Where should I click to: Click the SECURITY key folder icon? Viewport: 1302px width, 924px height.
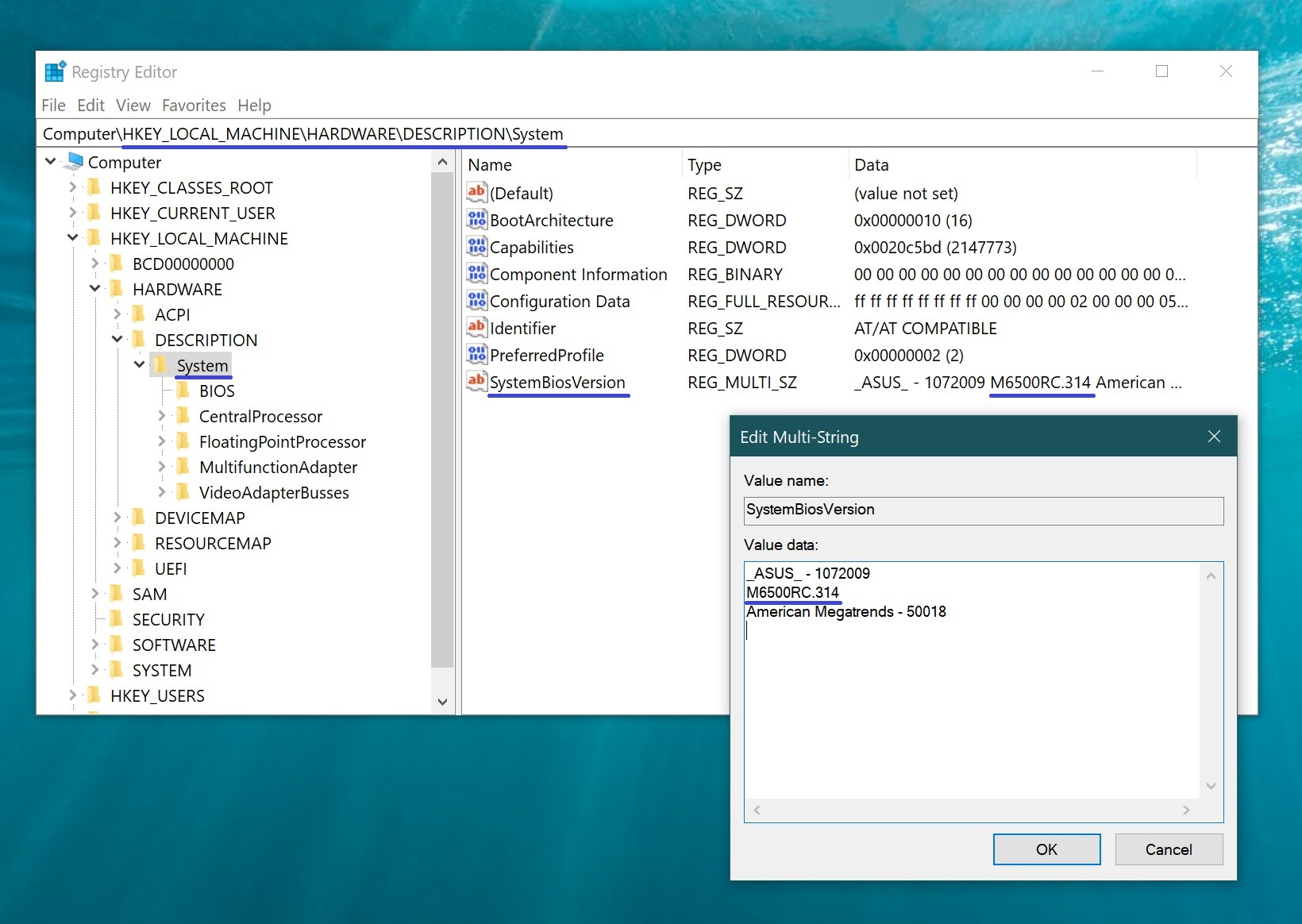pyautogui.click(x=117, y=619)
